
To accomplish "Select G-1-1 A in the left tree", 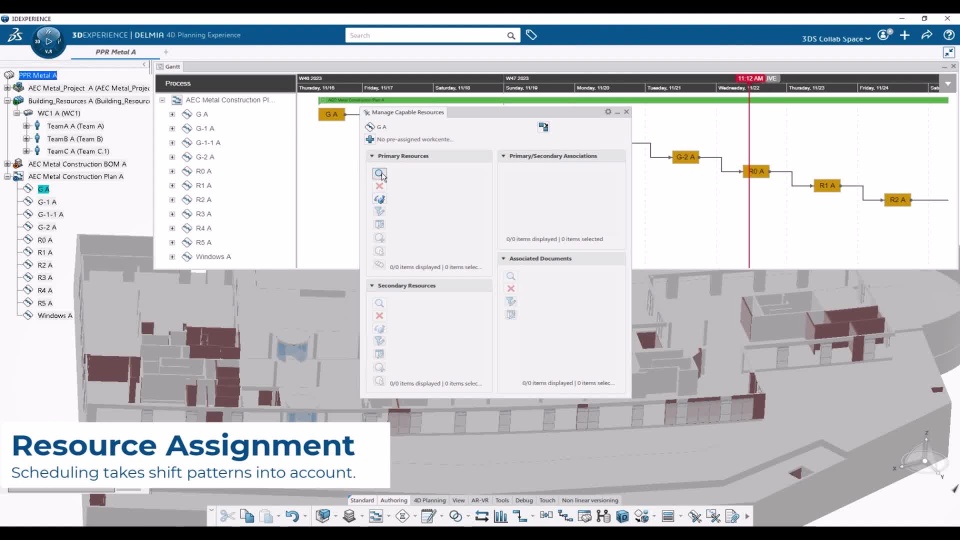I will pos(50,214).
